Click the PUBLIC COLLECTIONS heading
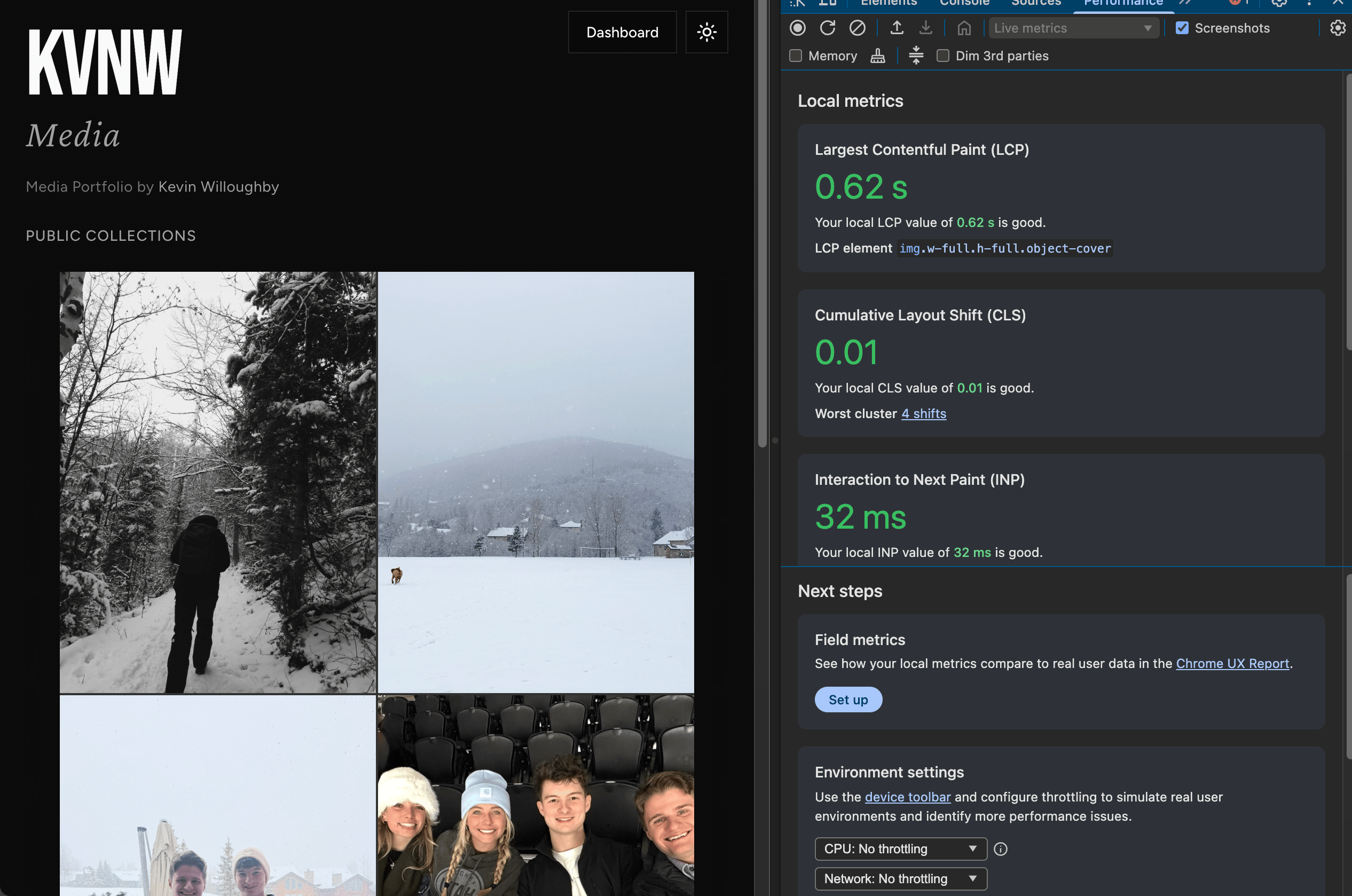 coord(111,235)
